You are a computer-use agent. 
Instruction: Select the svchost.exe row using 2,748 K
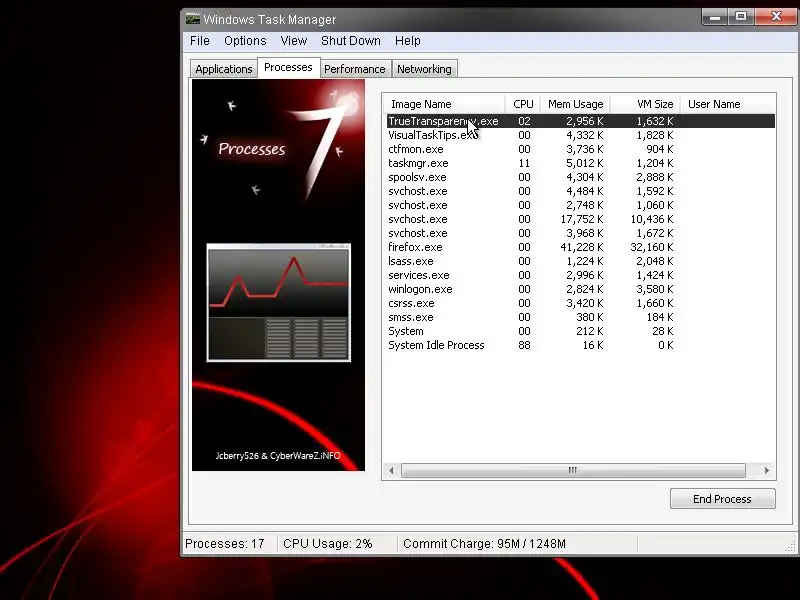[x=581, y=205]
